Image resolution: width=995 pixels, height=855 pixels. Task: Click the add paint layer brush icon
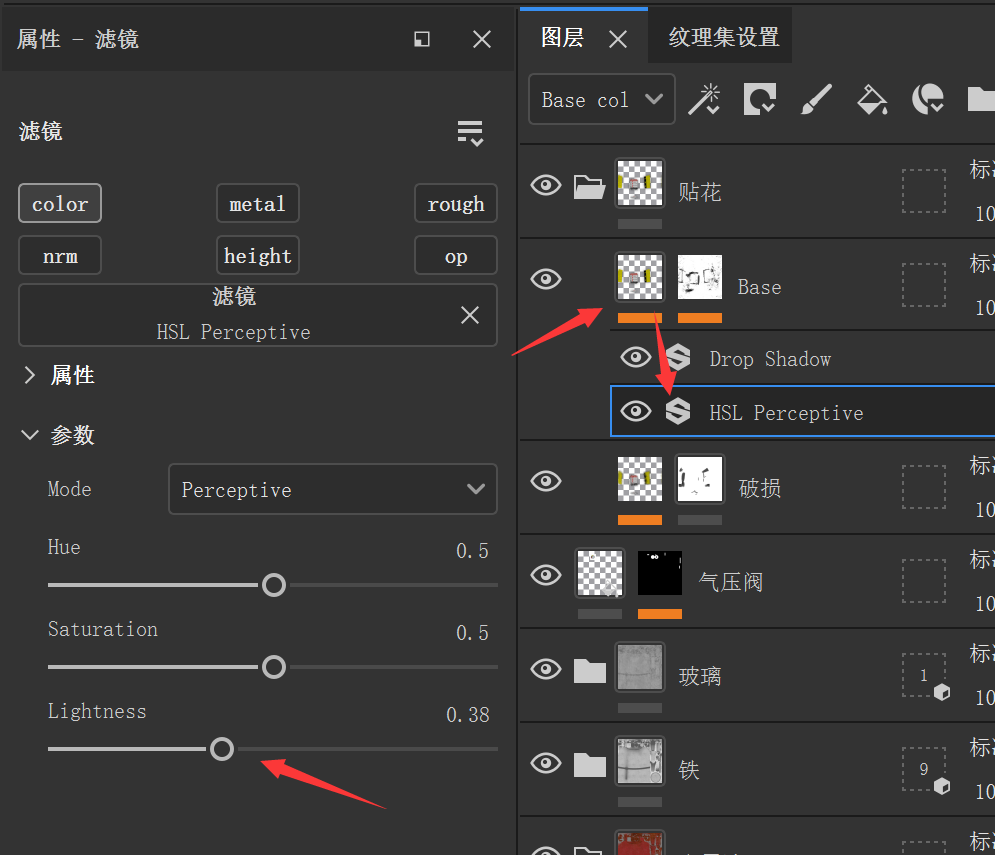[x=816, y=99]
